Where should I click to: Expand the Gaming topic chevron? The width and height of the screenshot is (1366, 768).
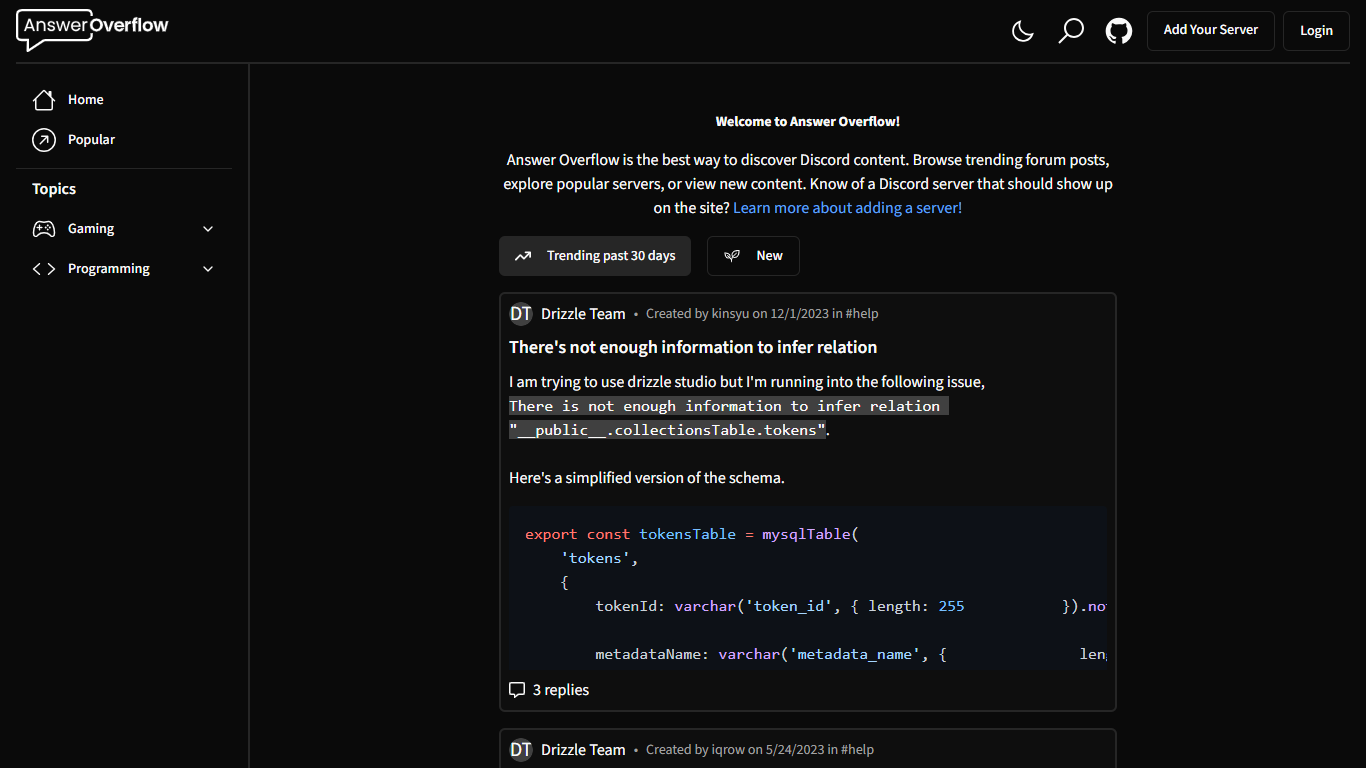(208, 229)
